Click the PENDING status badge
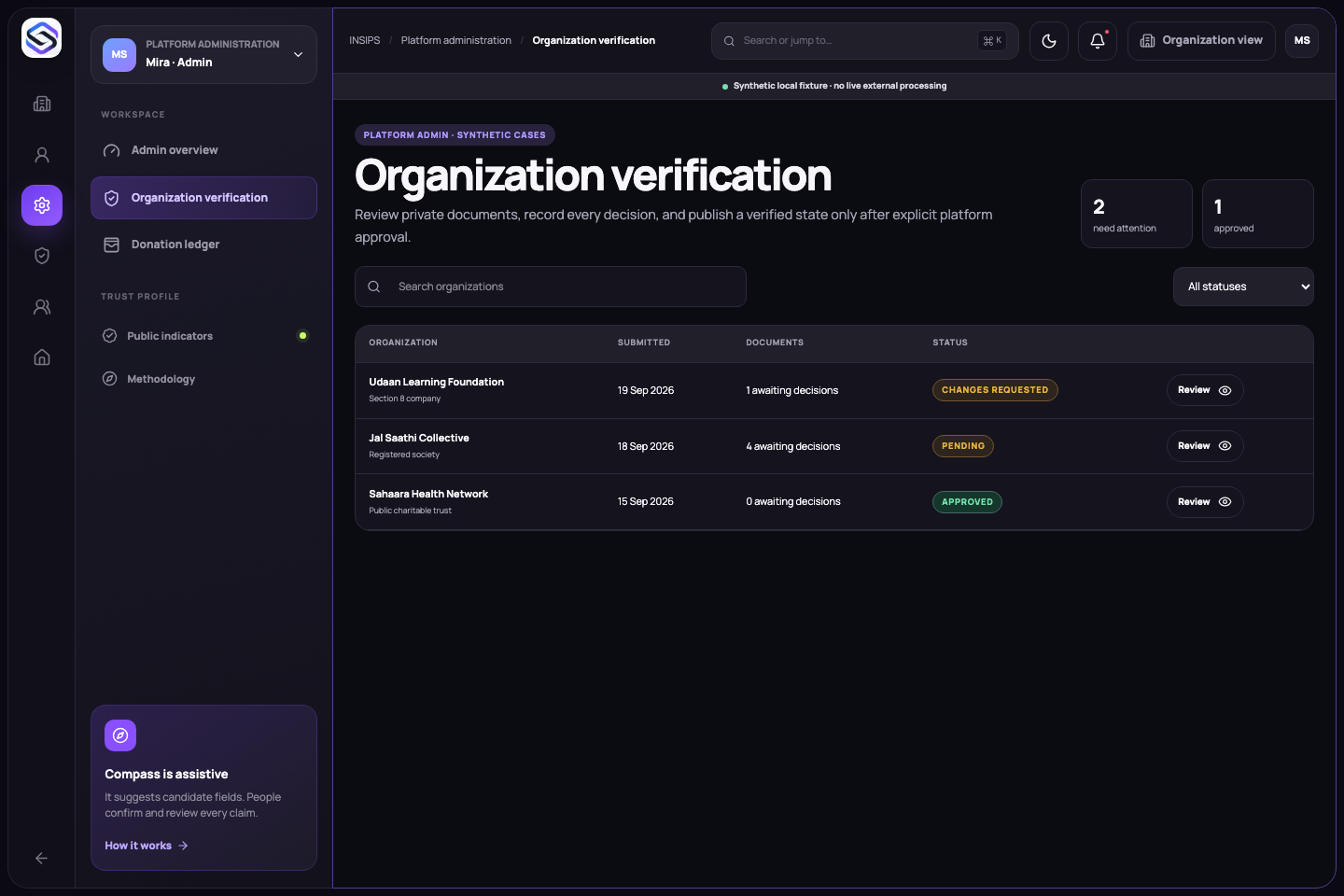 963,446
